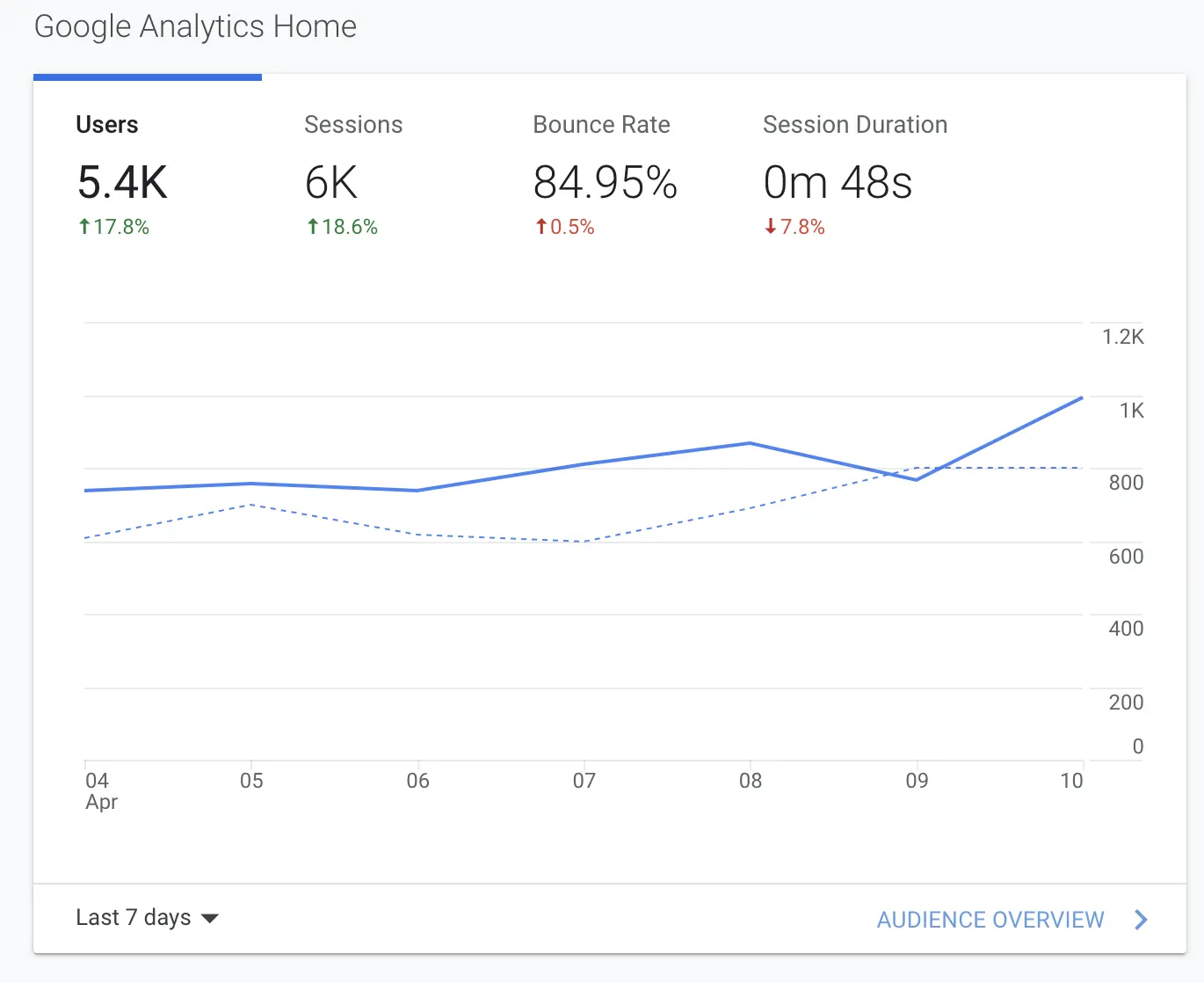Click the 10 date axis label

[1071, 781]
